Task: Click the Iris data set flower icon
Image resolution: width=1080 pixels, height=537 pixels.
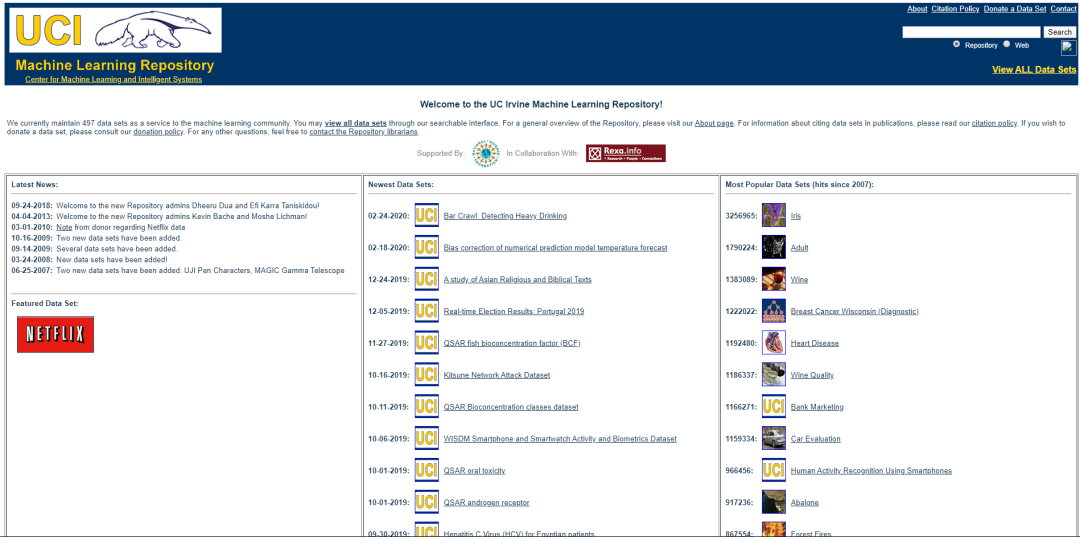Action: click(x=773, y=215)
